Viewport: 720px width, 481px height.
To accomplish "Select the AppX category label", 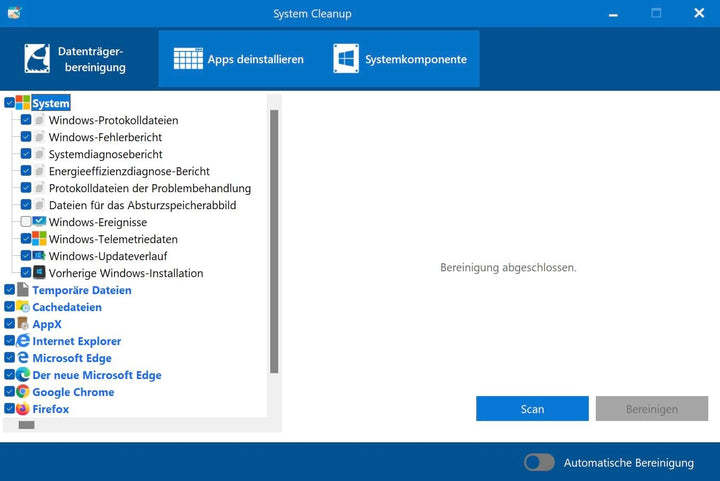I will (x=47, y=324).
